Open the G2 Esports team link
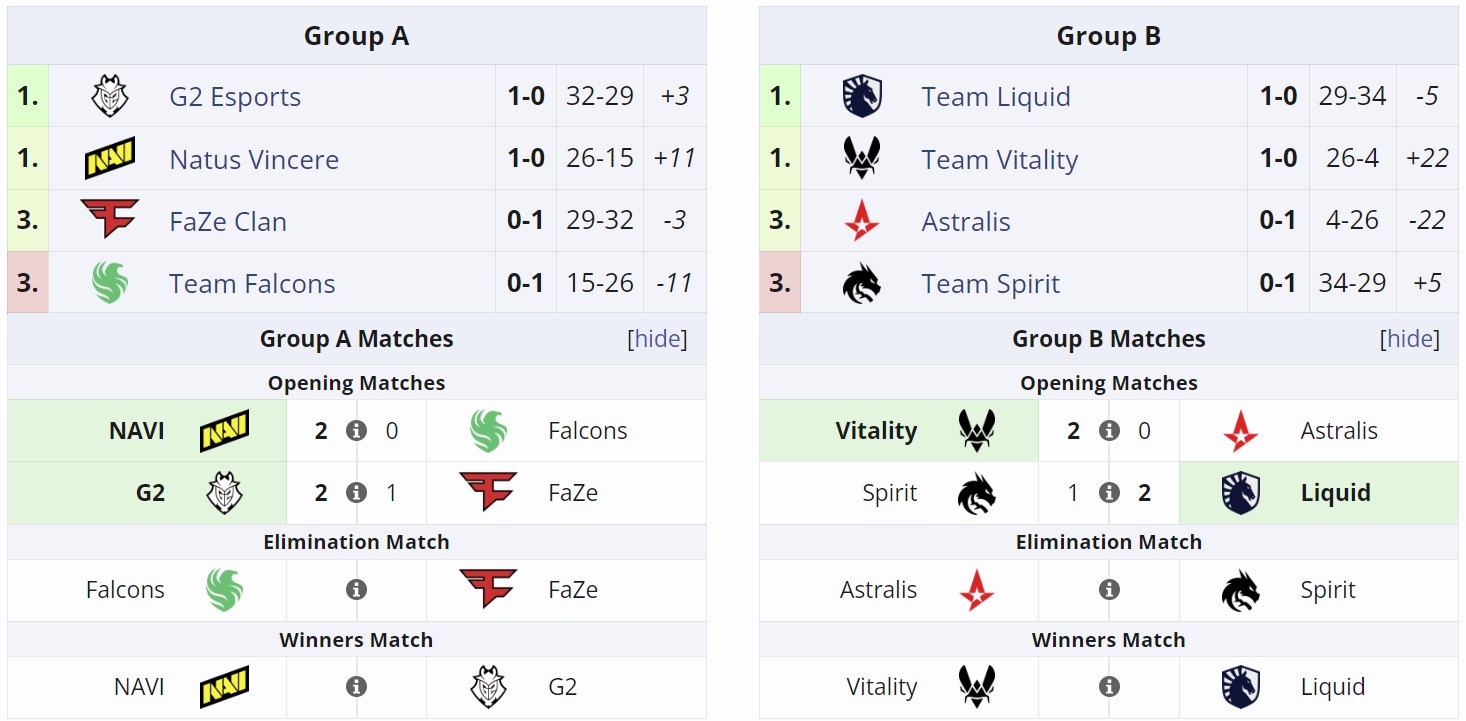The height and width of the screenshot is (721, 1466). (x=235, y=97)
